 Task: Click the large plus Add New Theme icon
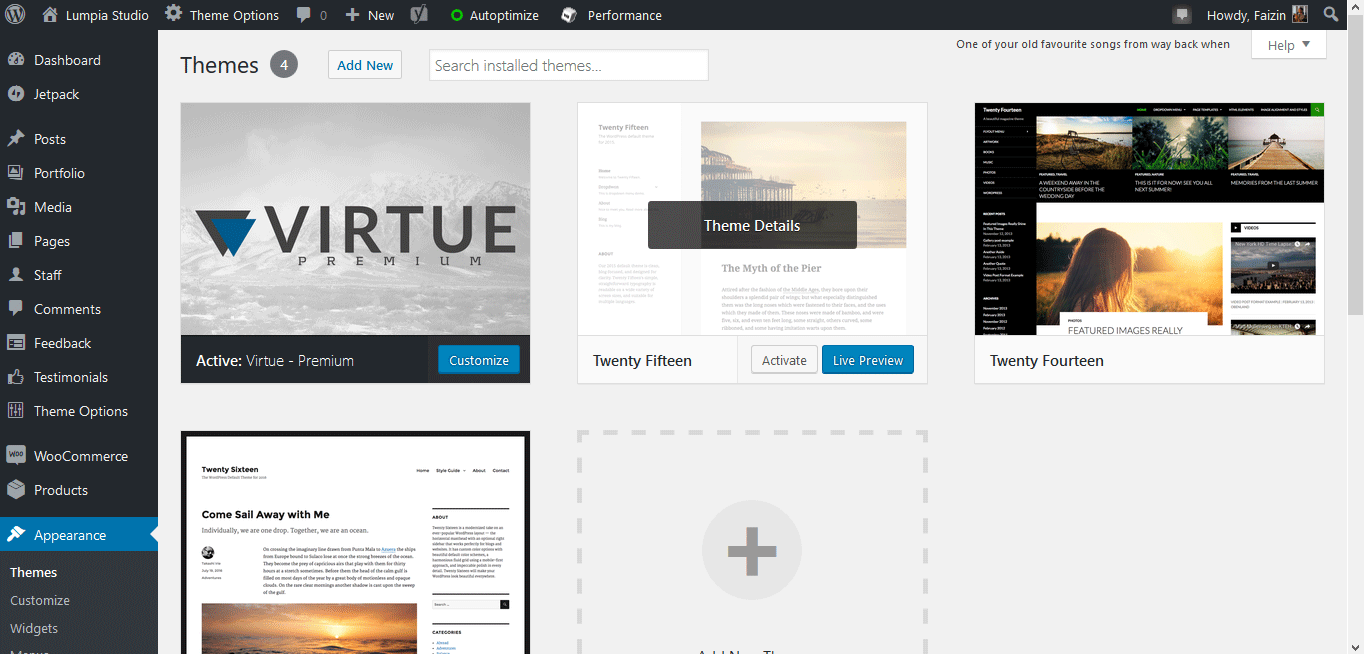coord(752,551)
